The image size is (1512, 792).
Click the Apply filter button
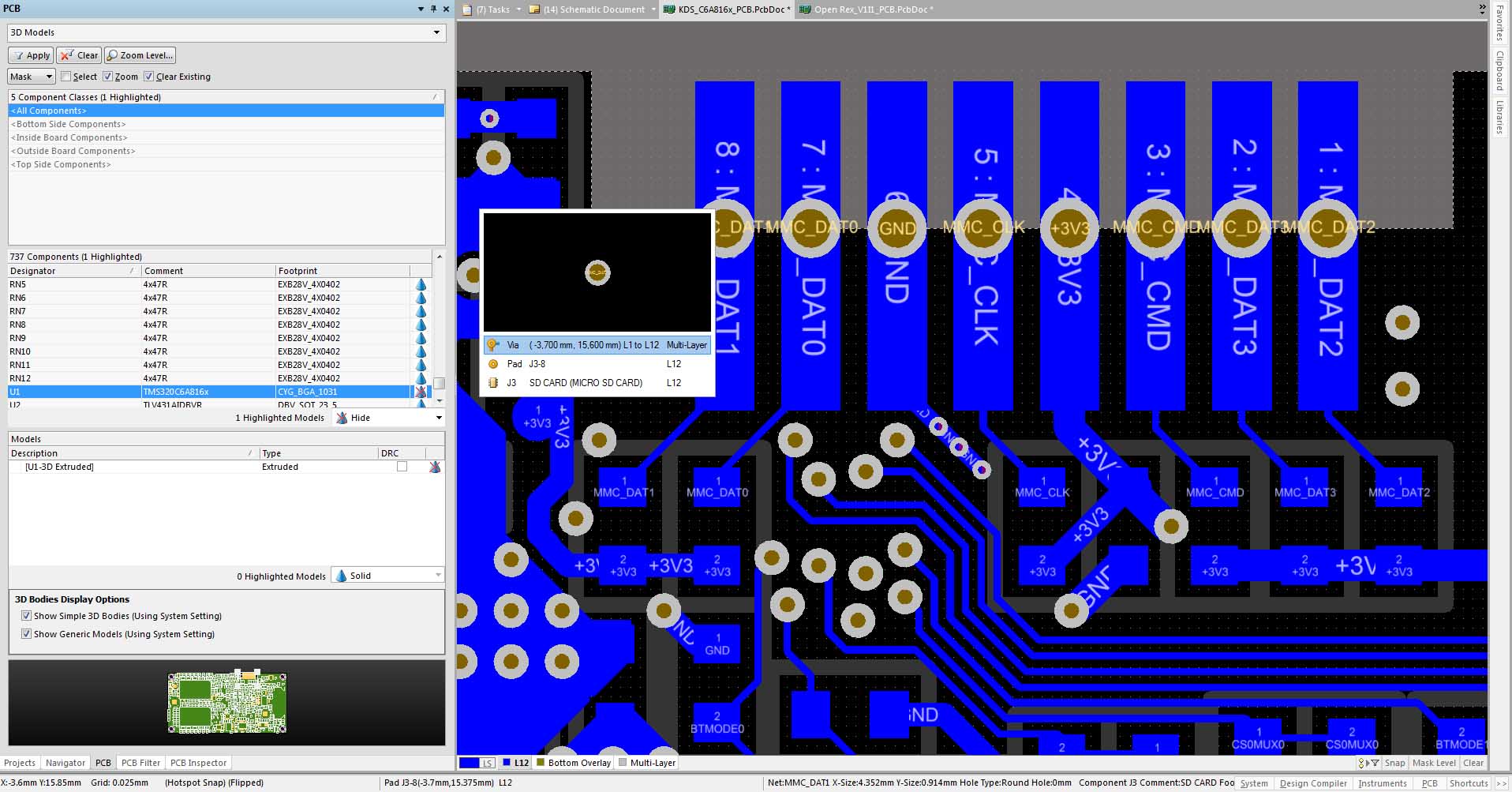click(31, 55)
